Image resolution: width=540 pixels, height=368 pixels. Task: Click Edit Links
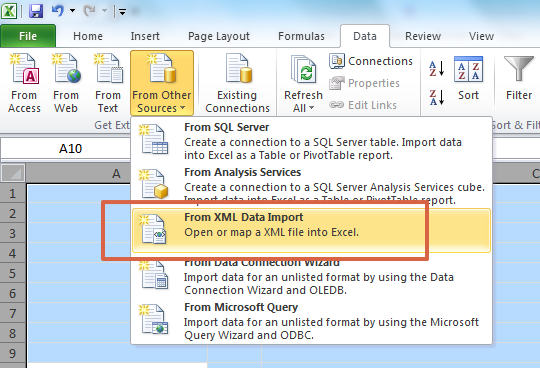[363, 105]
